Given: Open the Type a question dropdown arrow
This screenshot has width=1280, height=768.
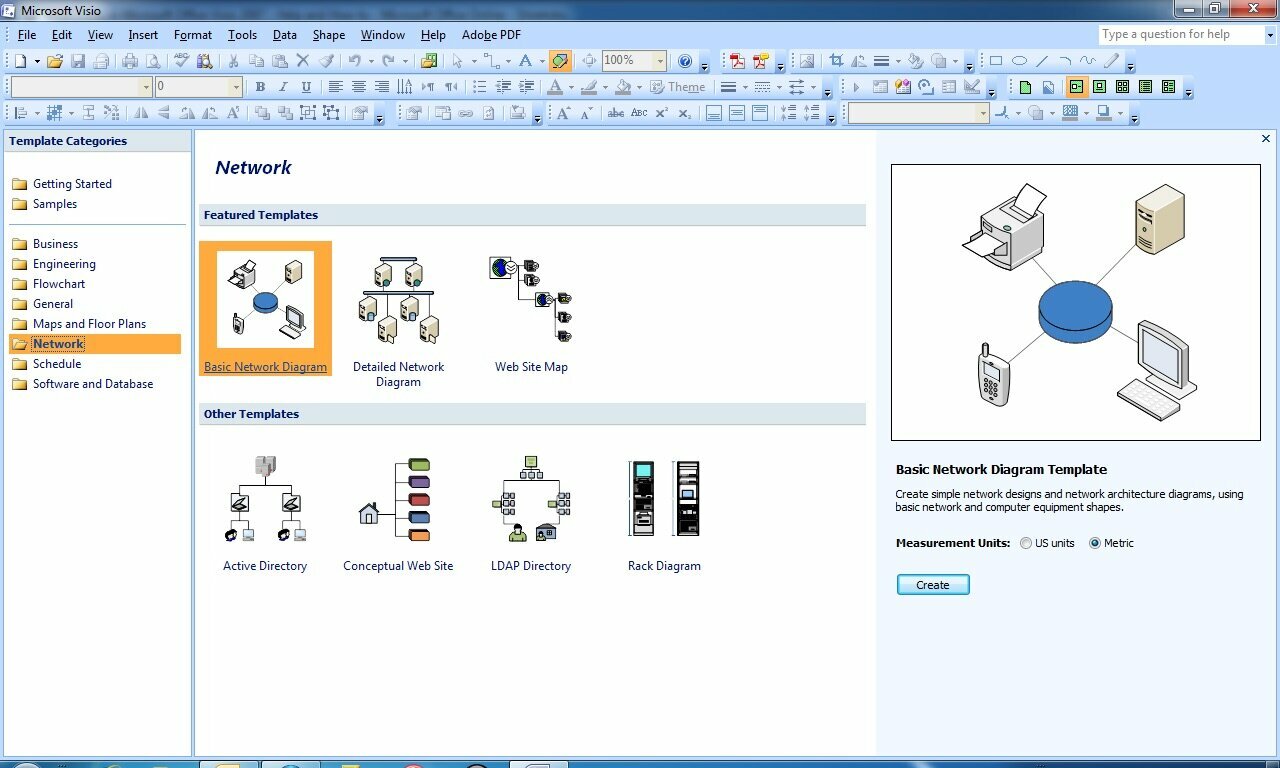Looking at the screenshot, I should coord(1270,34).
